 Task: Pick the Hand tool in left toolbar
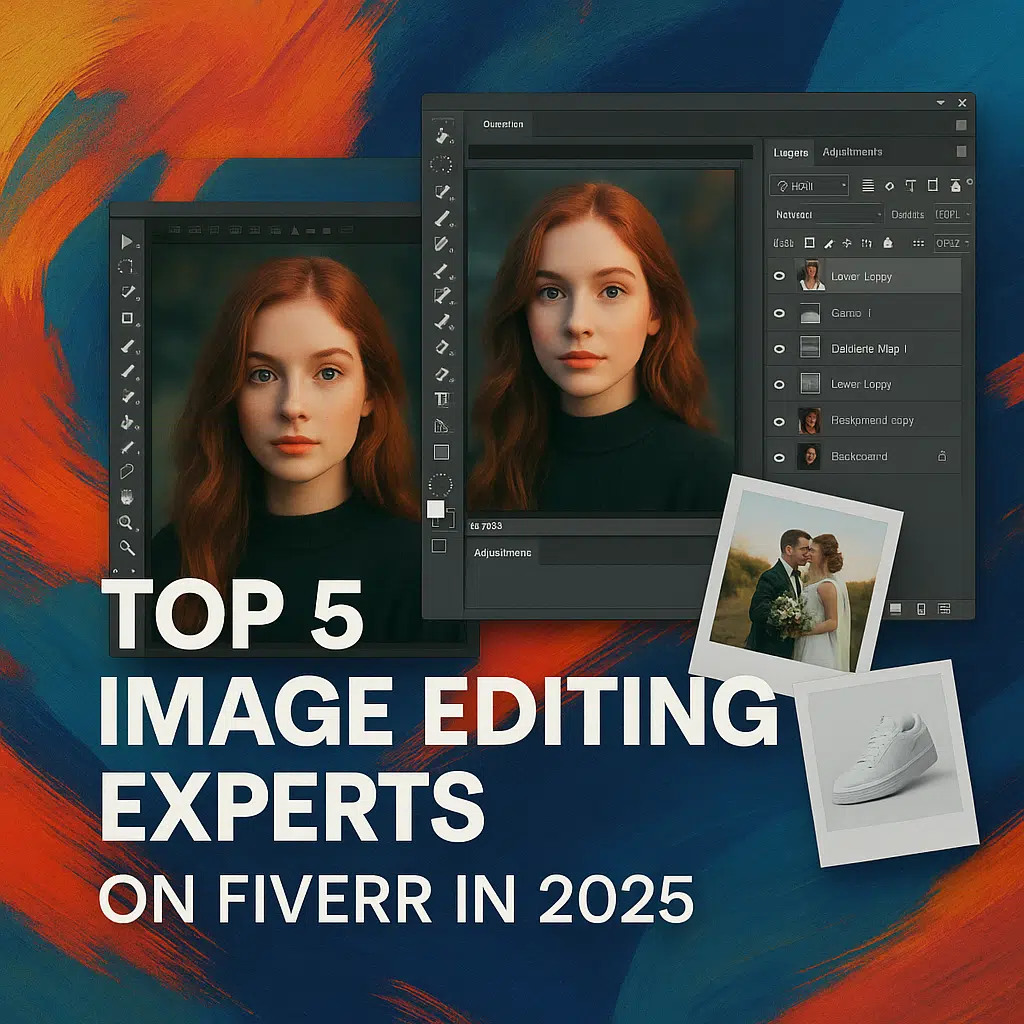click(x=127, y=497)
